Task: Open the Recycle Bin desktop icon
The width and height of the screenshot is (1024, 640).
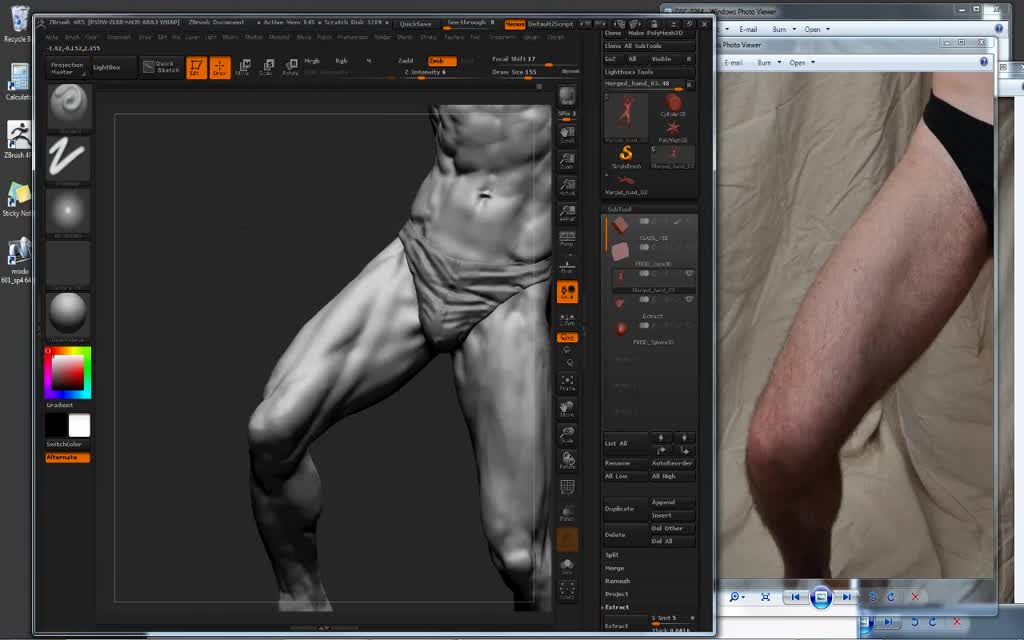Action: point(18,25)
